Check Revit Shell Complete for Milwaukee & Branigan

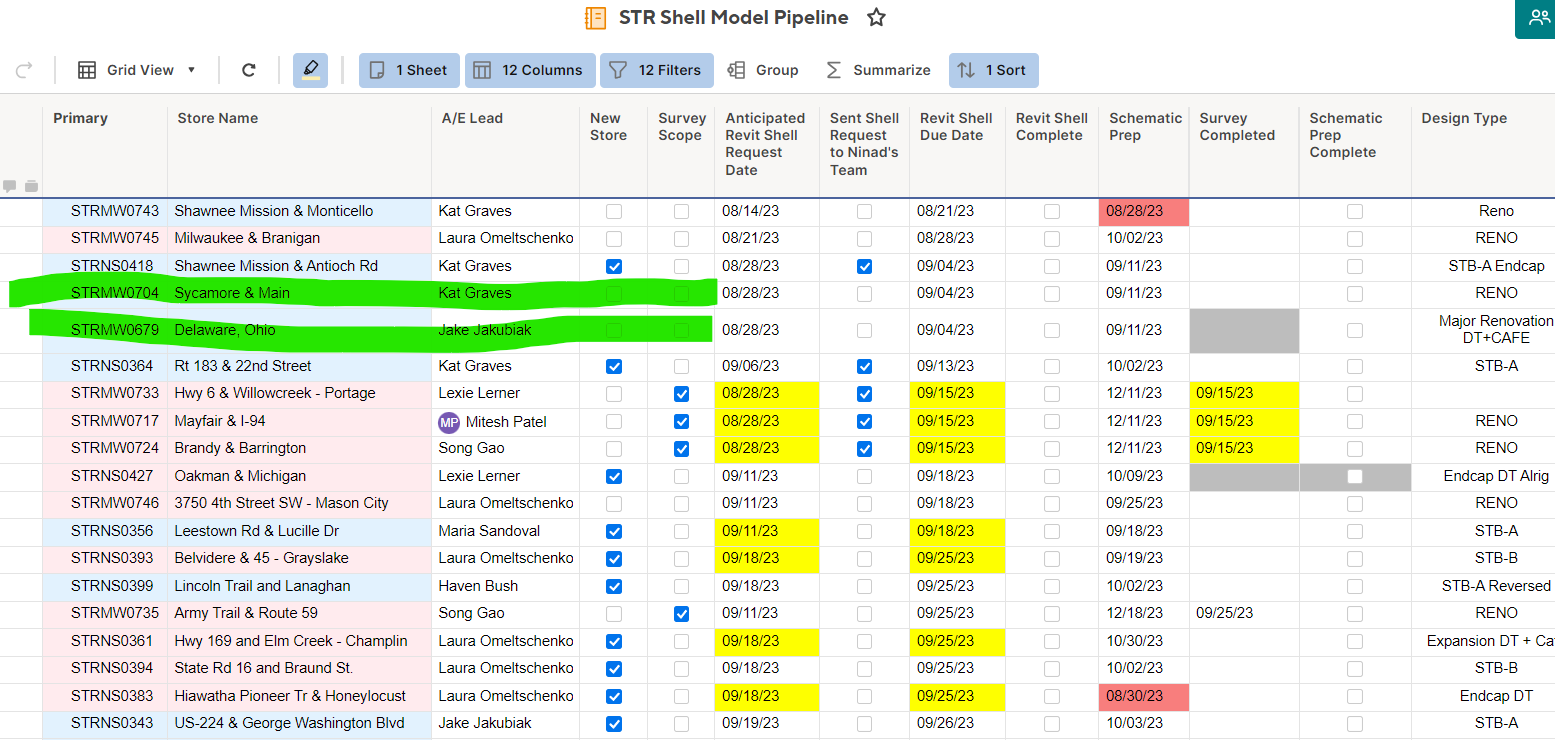1051,239
